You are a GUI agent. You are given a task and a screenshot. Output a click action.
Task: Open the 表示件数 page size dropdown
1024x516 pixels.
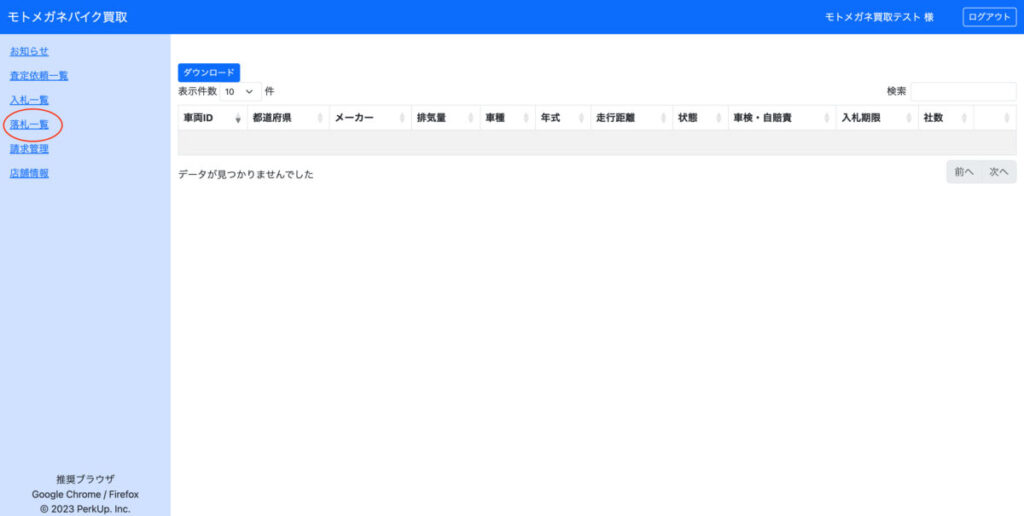tap(240, 91)
